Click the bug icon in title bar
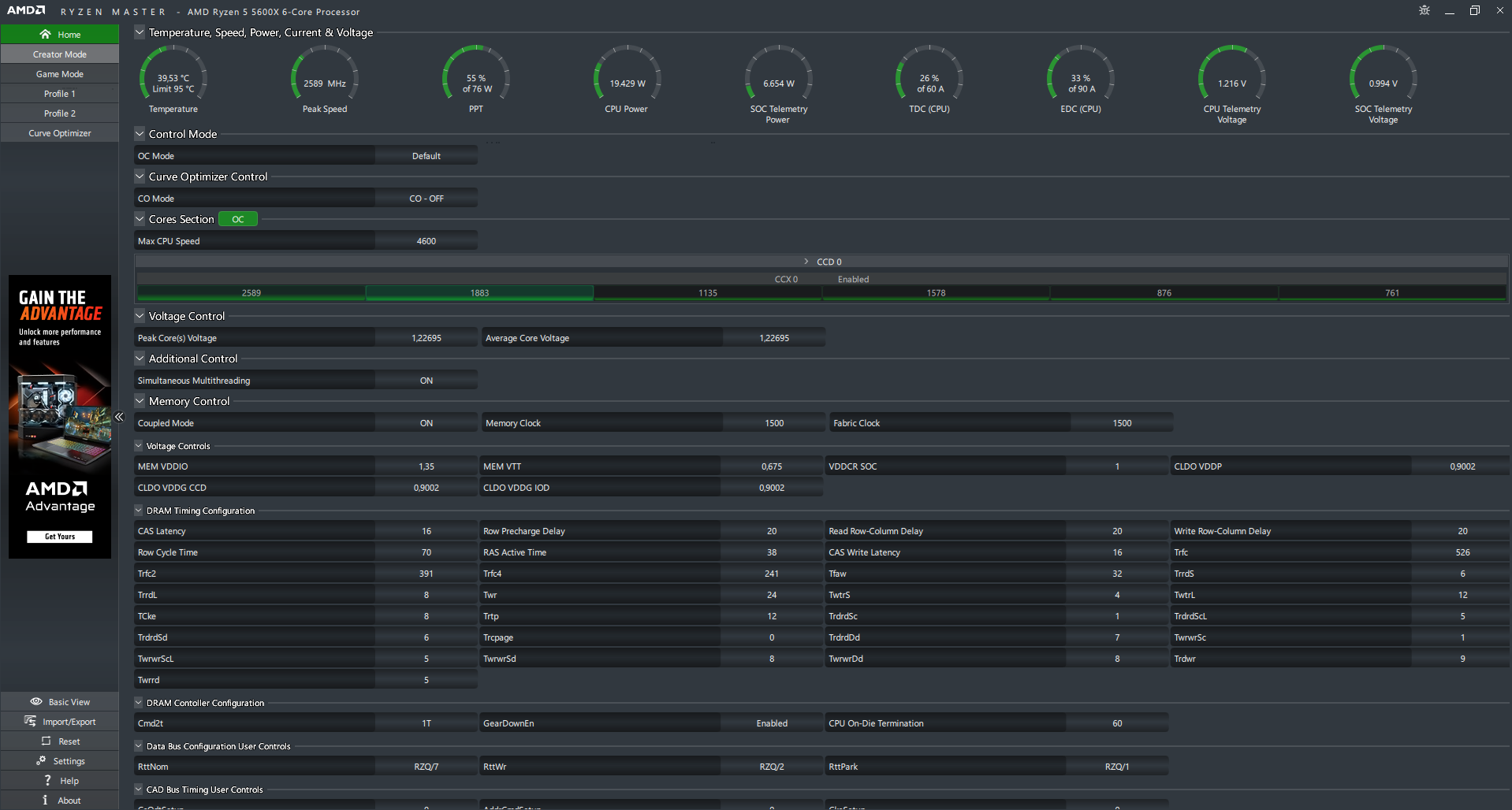Screen dimensions: 1512x810 coord(1424,10)
